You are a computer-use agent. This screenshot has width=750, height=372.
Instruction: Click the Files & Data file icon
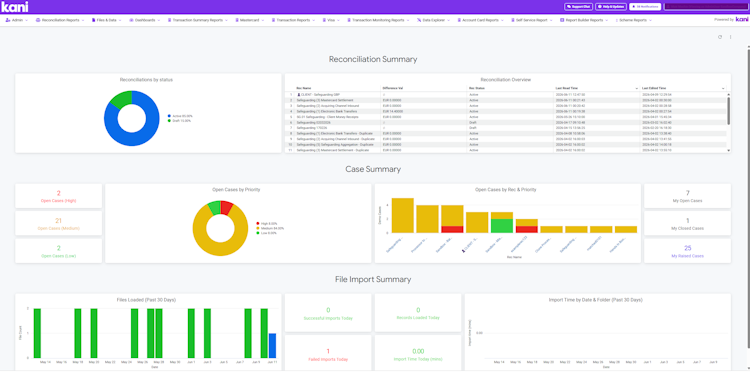pos(93,21)
